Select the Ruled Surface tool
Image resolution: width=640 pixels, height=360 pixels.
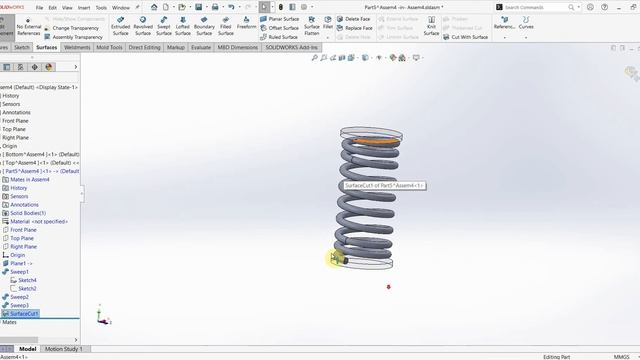tap(279, 37)
